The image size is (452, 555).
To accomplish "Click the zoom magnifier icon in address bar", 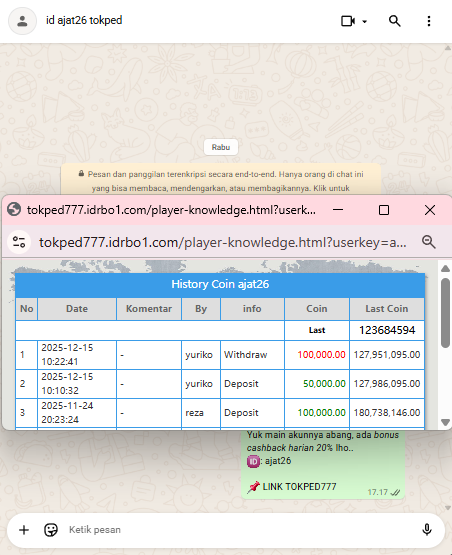I will coord(428,242).
